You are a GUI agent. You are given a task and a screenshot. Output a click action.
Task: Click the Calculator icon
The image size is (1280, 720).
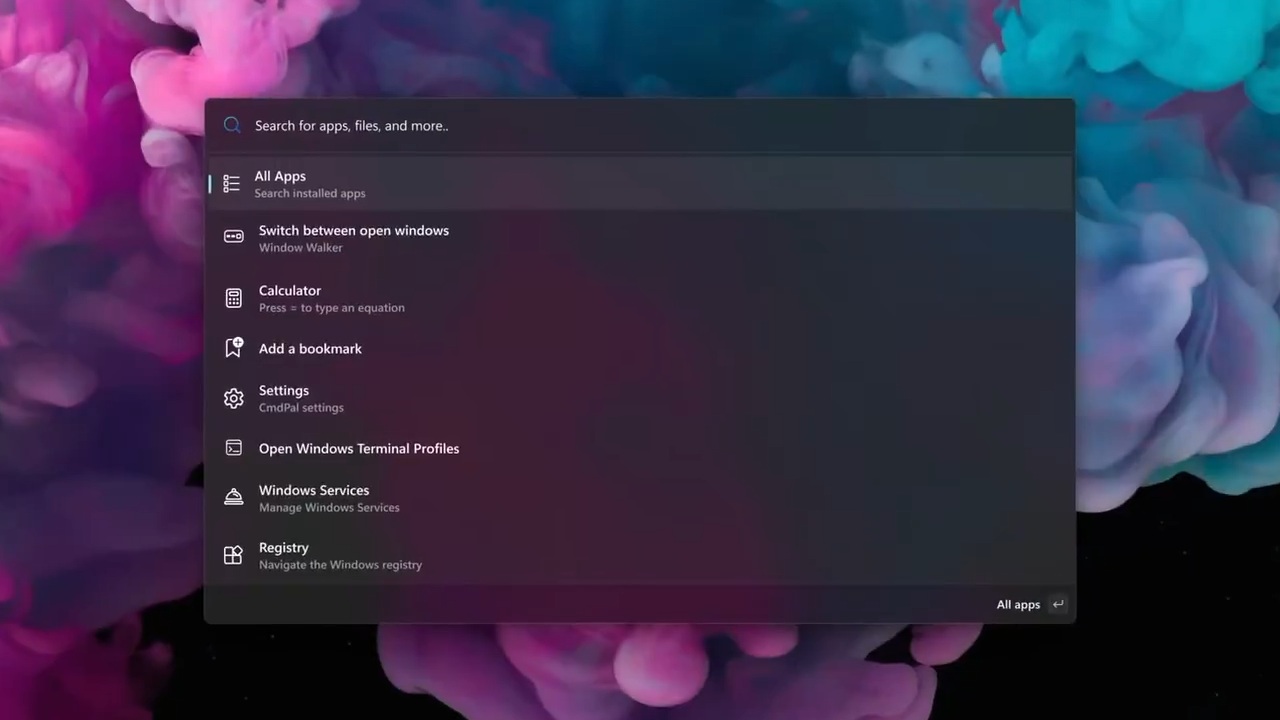click(233, 298)
